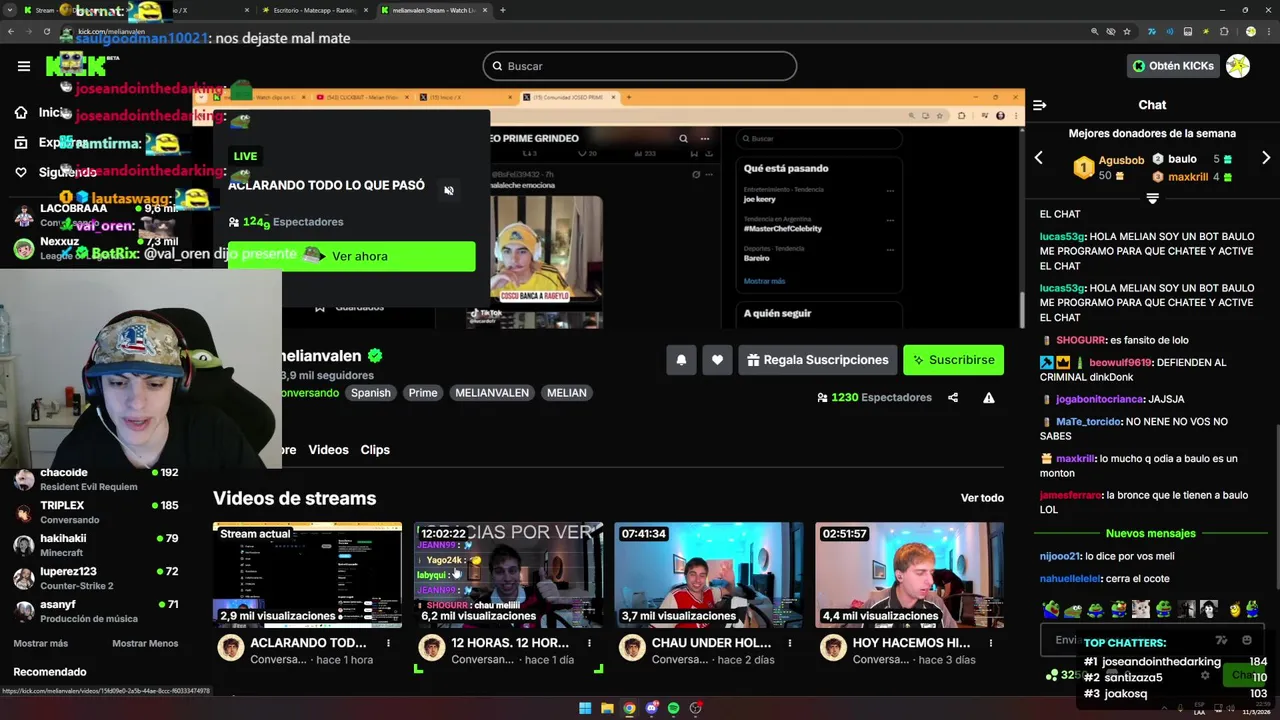
Task: Go to Siguiendo in sidebar
Action: (67, 172)
